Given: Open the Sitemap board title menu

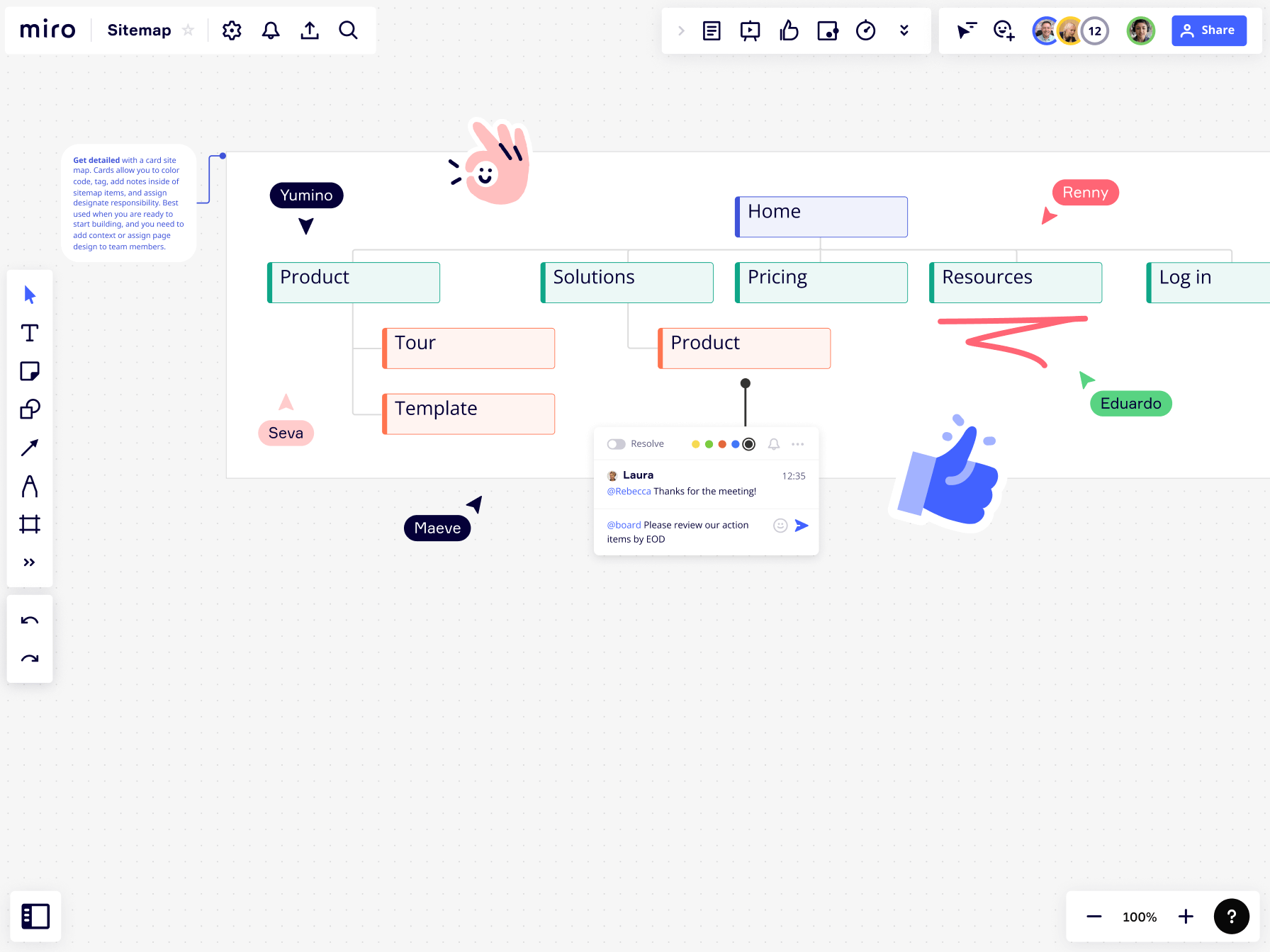Looking at the screenshot, I should pyautogui.click(x=139, y=30).
